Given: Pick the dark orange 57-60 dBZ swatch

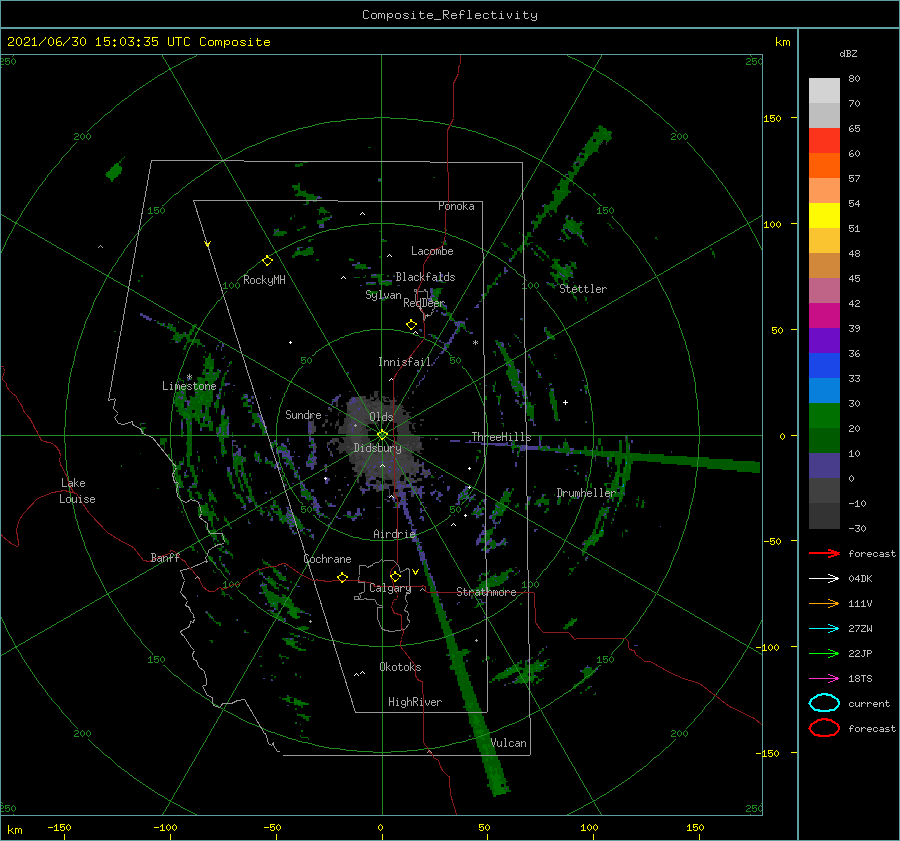Looking at the screenshot, I should (824, 165).
